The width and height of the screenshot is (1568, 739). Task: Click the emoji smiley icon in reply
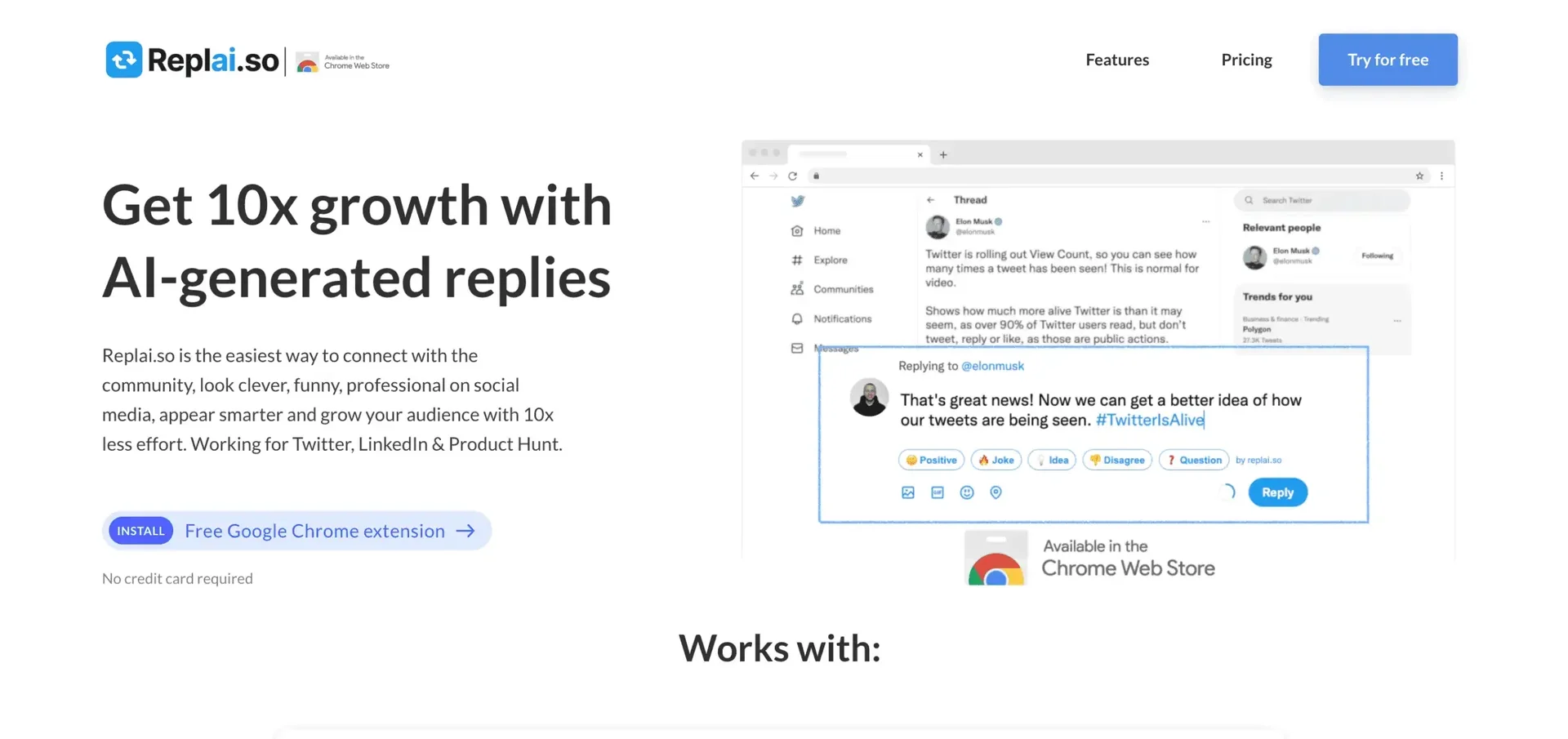pyautogui.click(x=967, y=492)
